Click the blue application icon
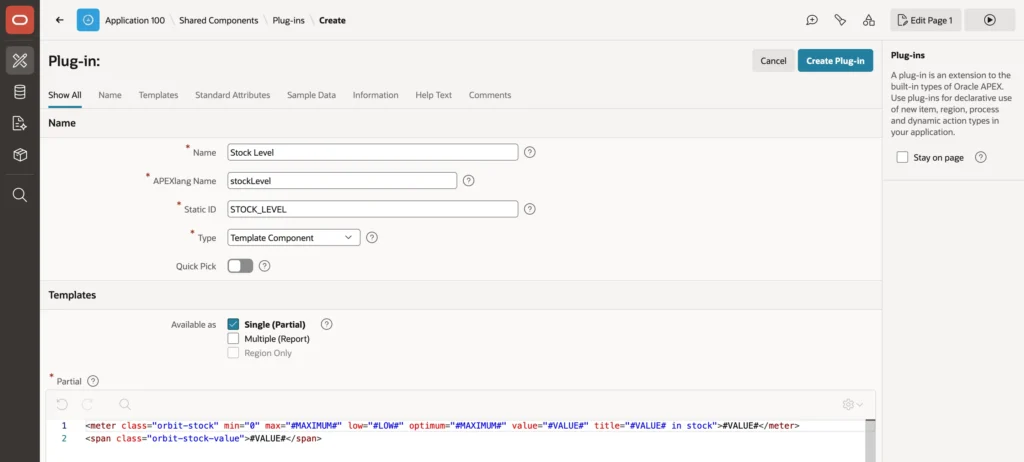The width and height of the screenshot is (1024, 462). (88, 20)
